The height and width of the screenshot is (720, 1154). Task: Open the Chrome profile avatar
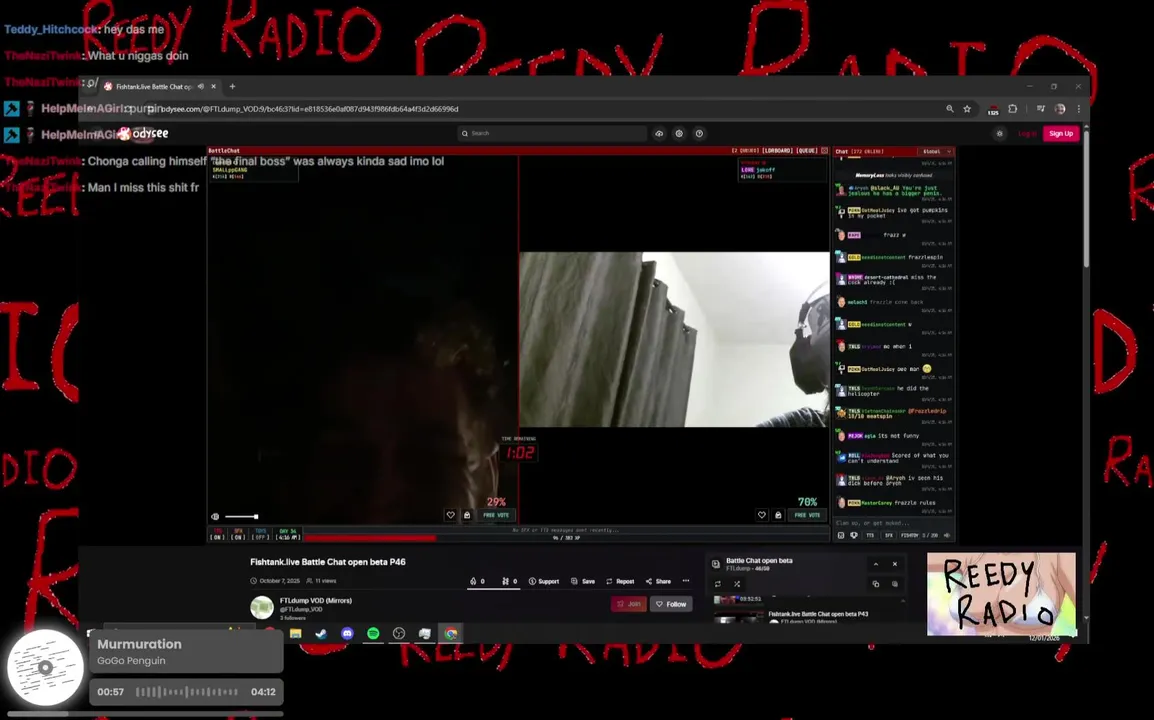[1060, 109]
